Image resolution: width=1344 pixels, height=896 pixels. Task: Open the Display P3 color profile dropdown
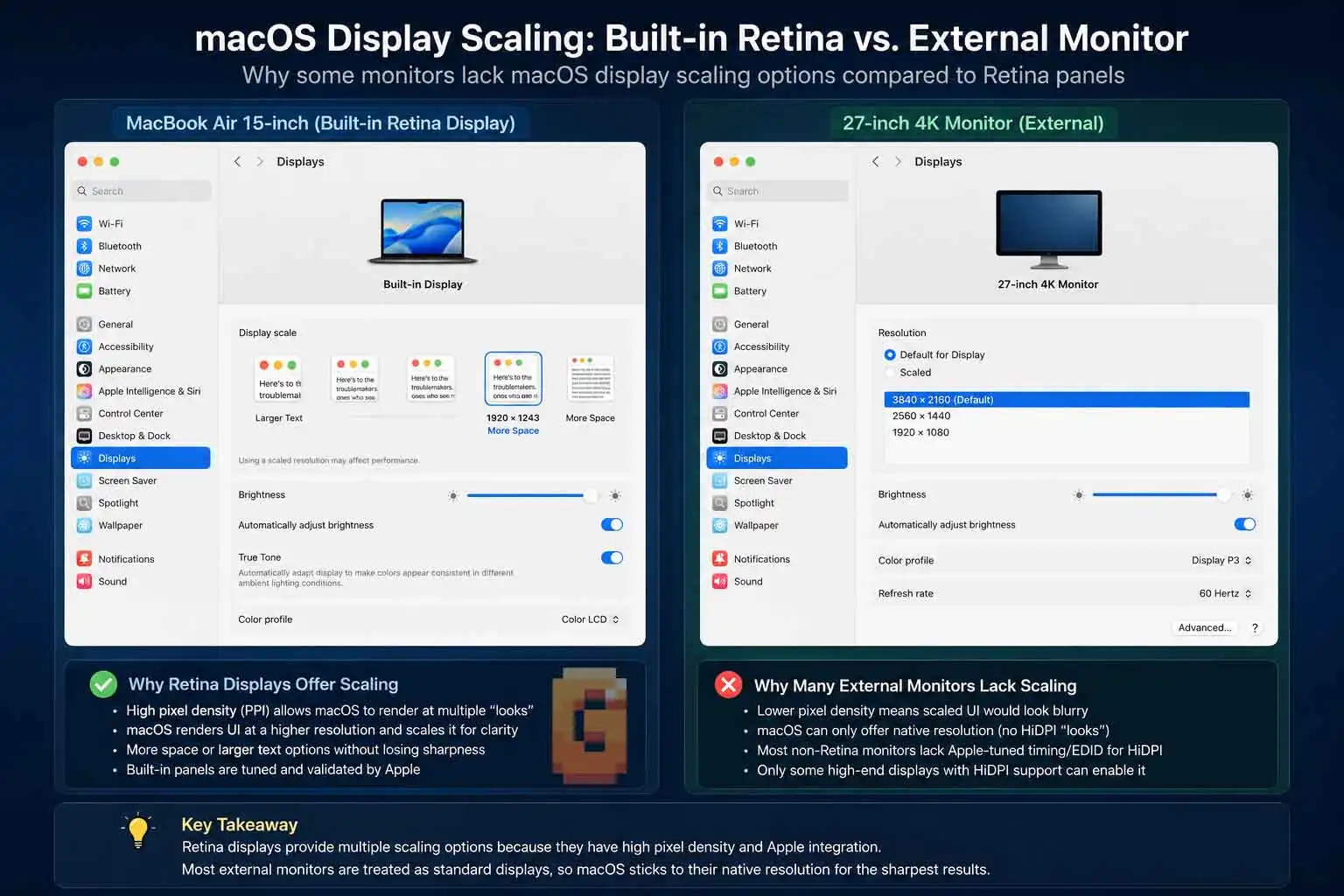click(x=1221, y=561)
